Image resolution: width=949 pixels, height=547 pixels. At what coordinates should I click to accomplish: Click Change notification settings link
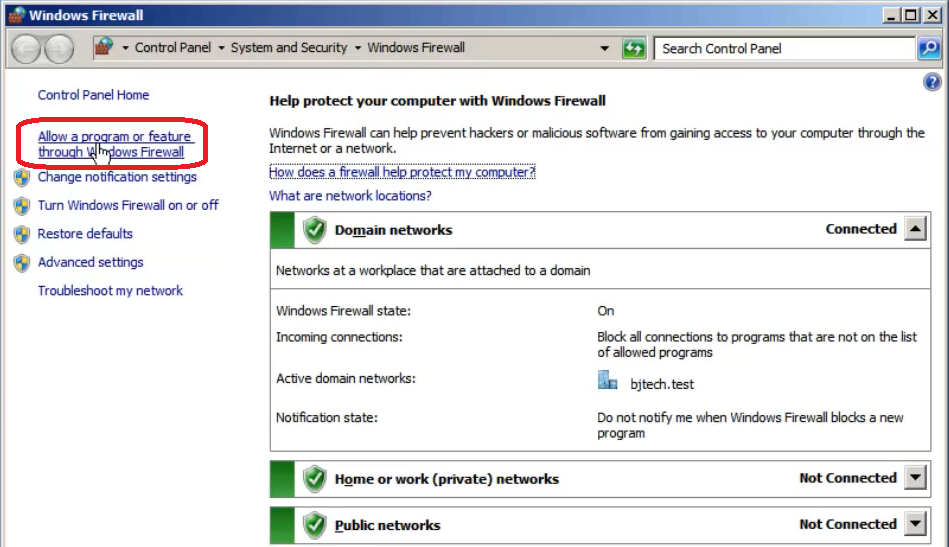(117, 177)
